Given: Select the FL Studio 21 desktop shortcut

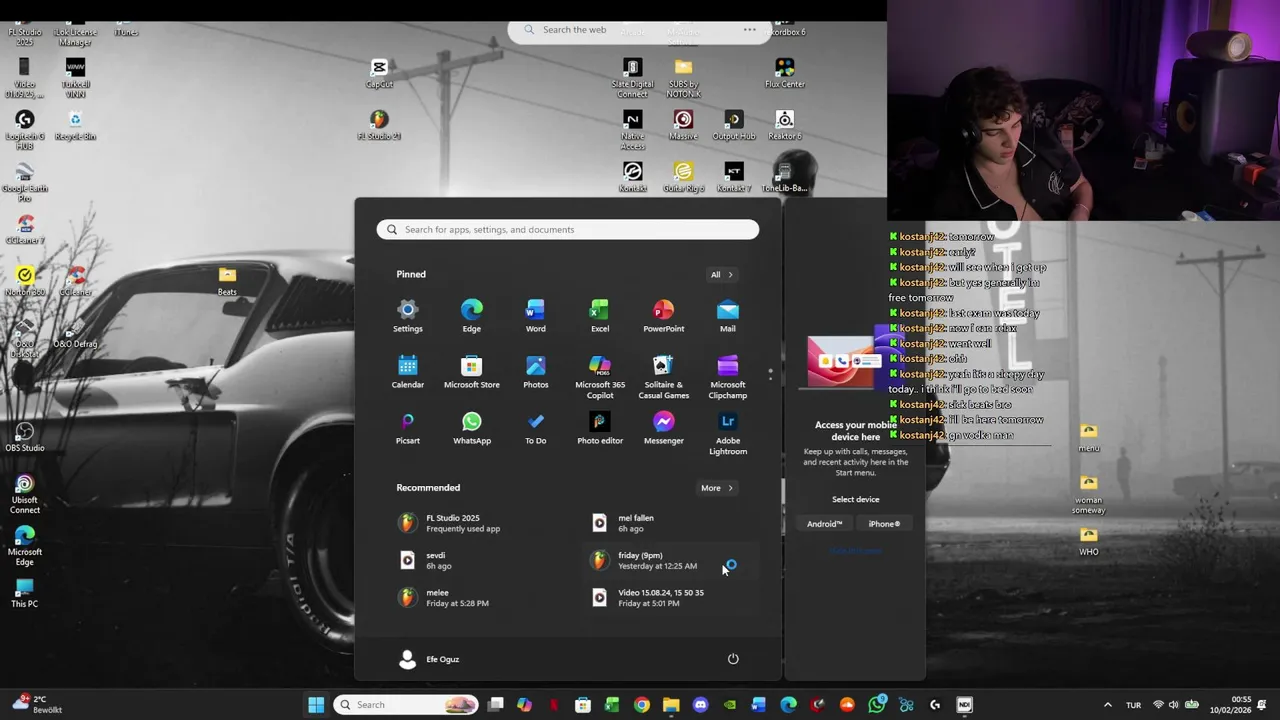Looking at the screenshot, I should (379, 125).
